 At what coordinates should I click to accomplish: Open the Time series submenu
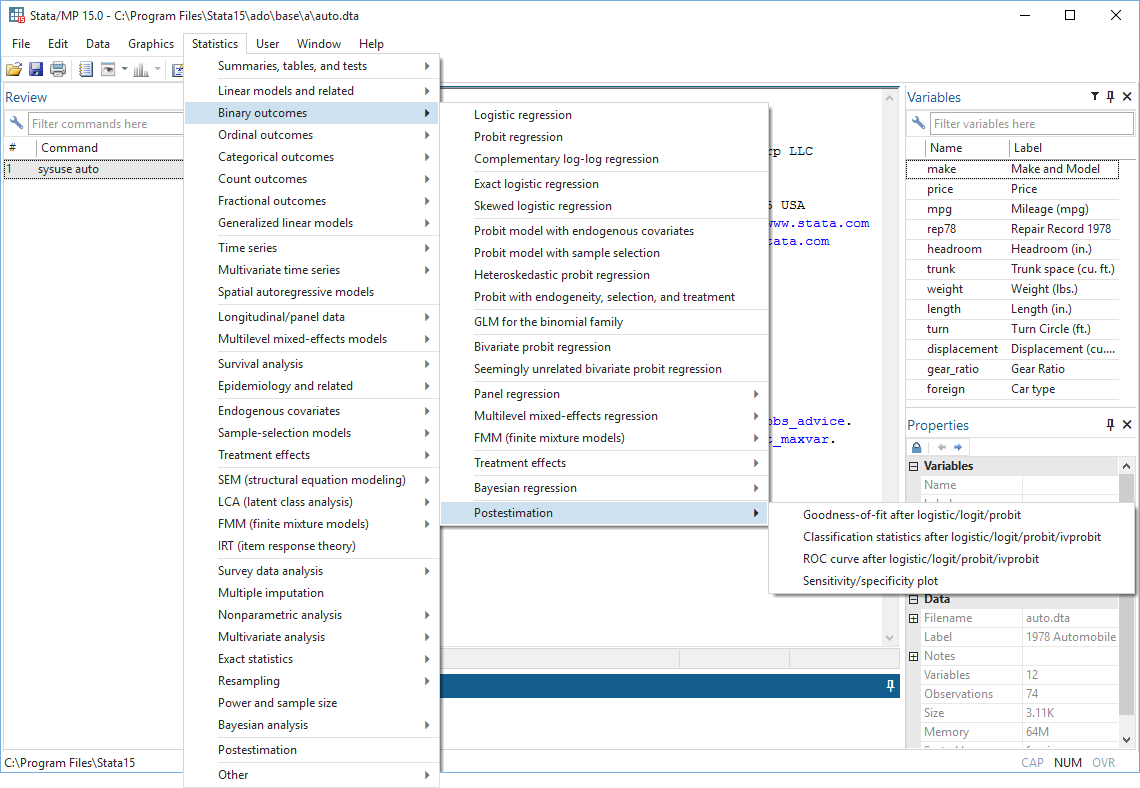pos(312,248)
